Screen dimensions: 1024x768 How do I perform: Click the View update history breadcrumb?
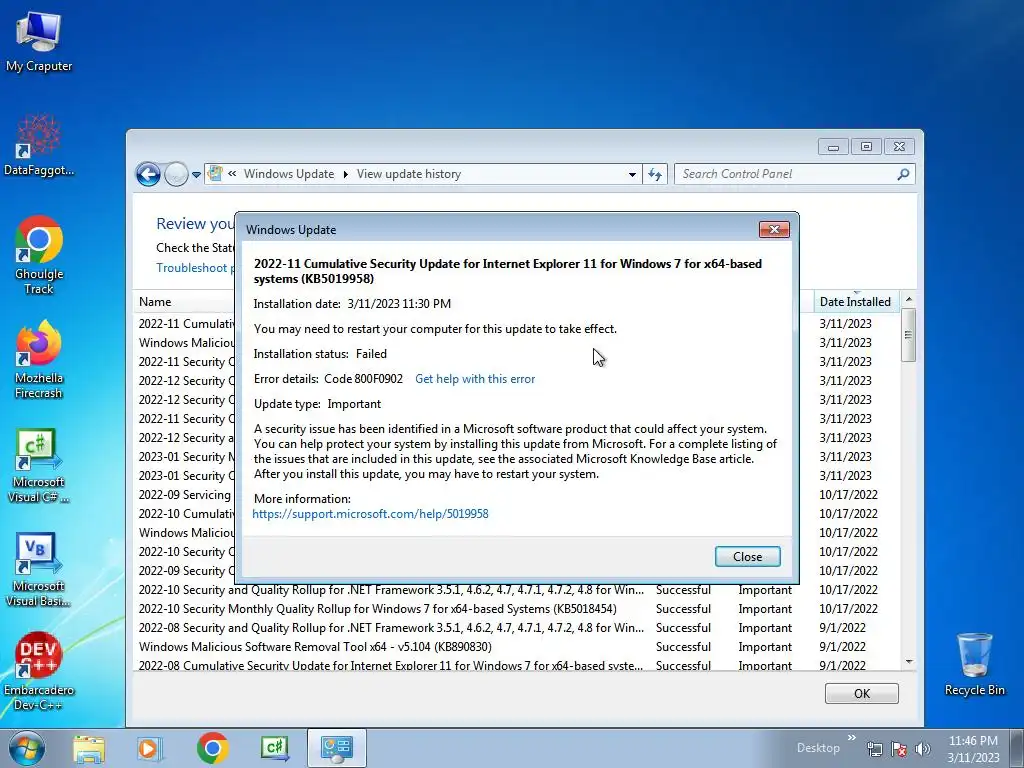pos(409,174)
